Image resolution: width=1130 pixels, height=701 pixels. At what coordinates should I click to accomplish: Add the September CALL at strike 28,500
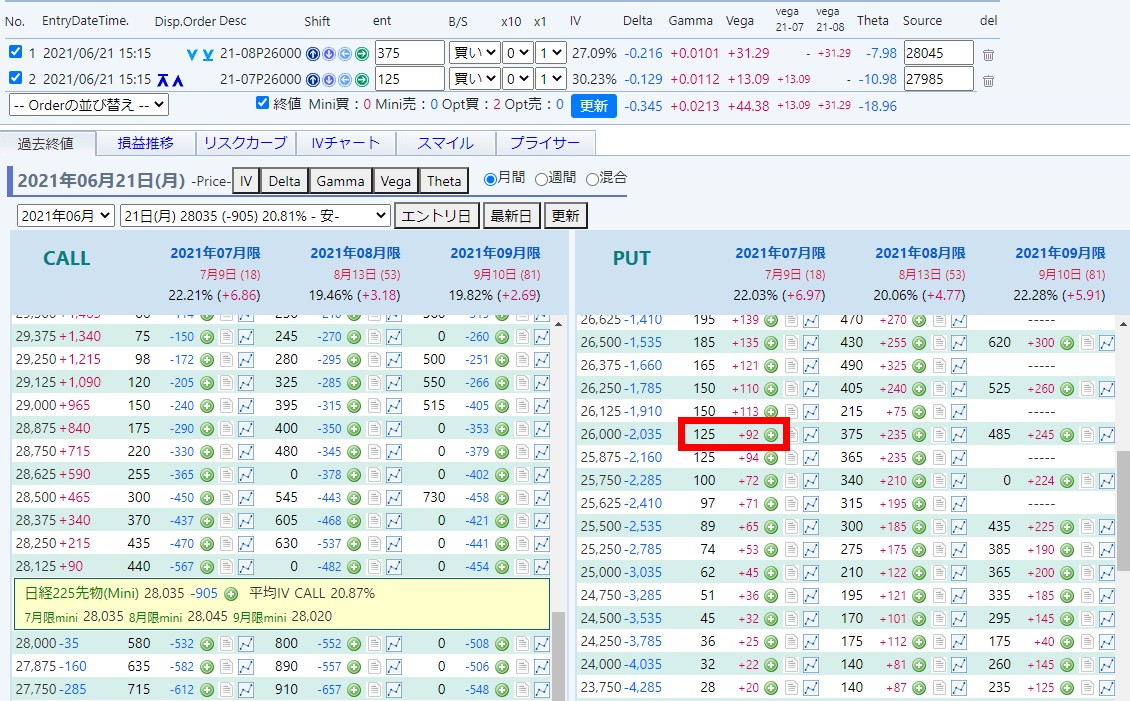pos(502,498)
